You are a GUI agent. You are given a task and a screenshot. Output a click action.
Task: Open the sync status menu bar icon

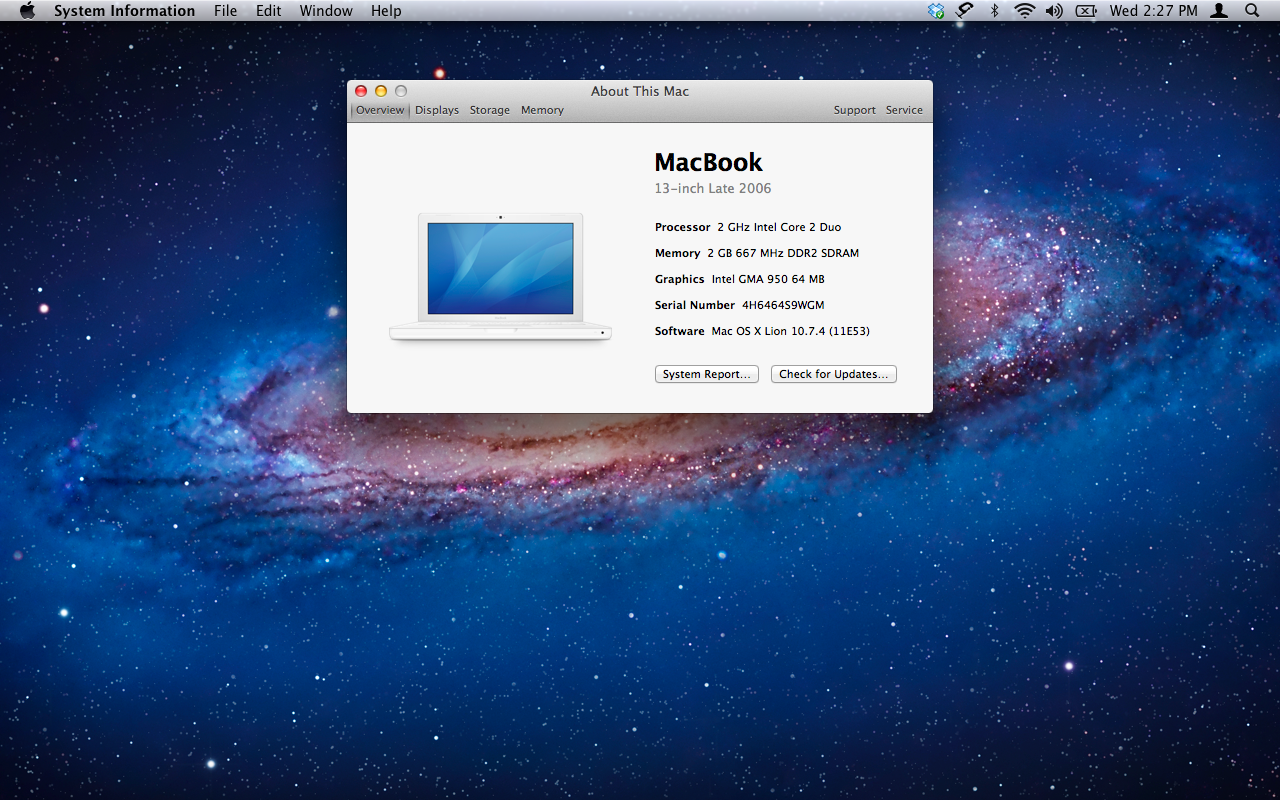coord(965,11)
